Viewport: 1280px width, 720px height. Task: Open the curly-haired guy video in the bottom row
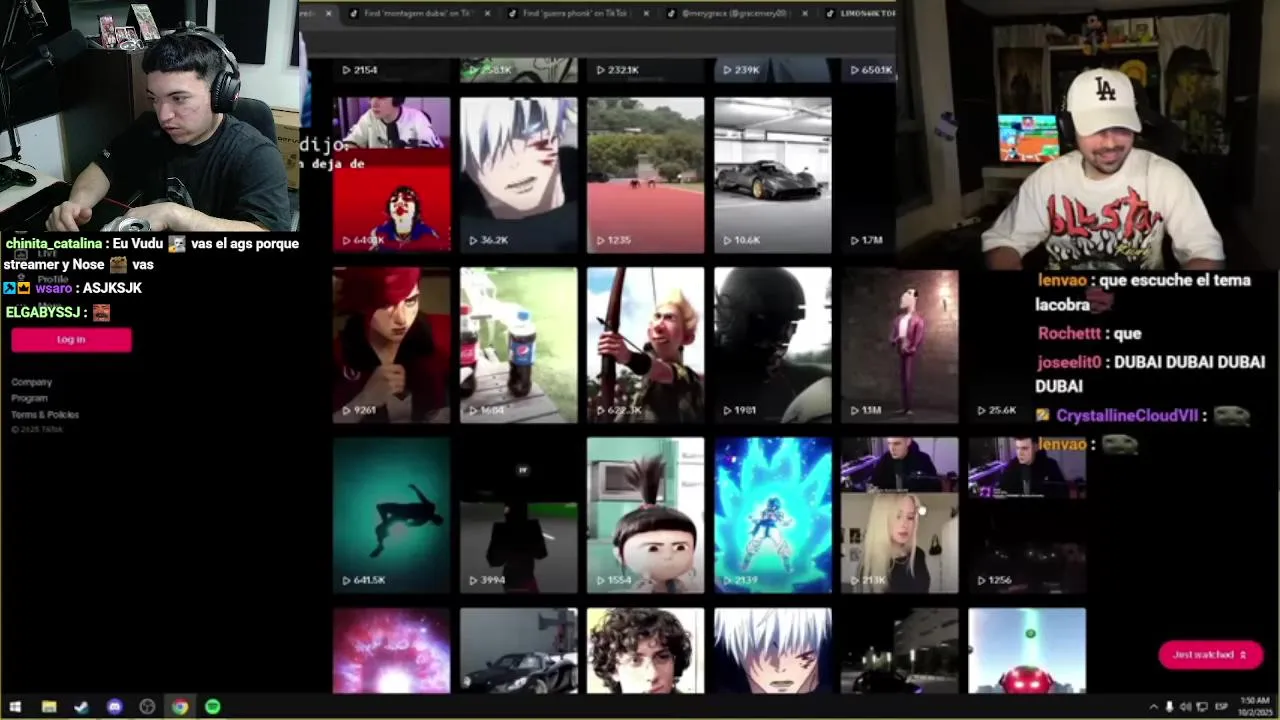(x=645, y=651)
